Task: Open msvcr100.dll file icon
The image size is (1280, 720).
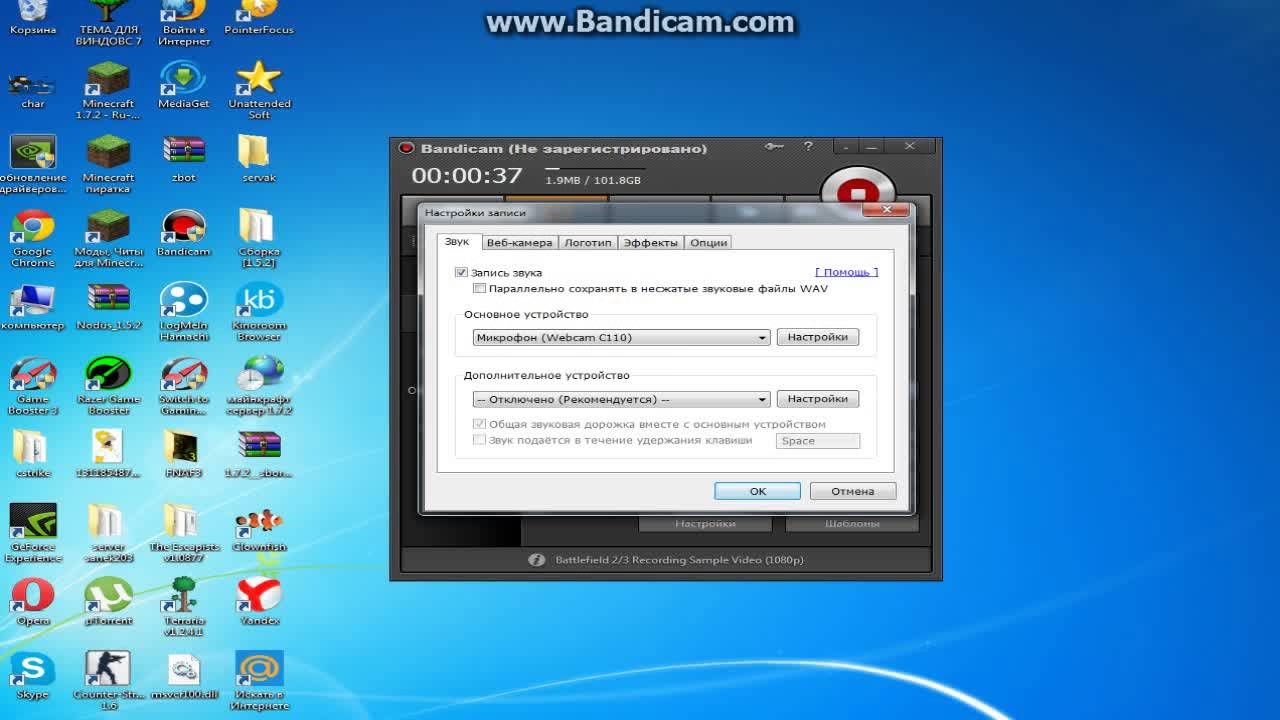Action: [184, 676]
